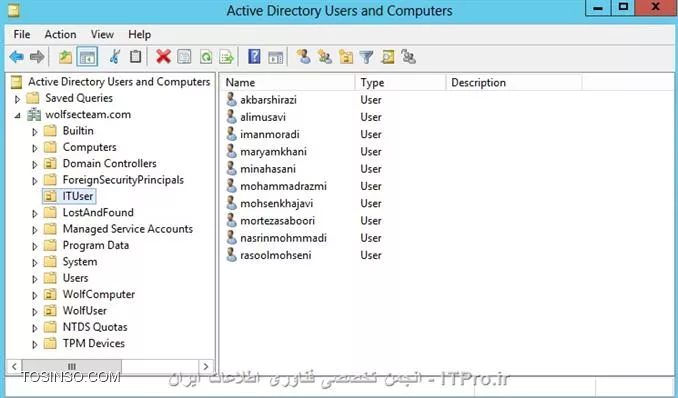The width and height of the screenshot is (678, 398).
Task: Select user imanmoradi in the list
Action: [x=270, y=134]
